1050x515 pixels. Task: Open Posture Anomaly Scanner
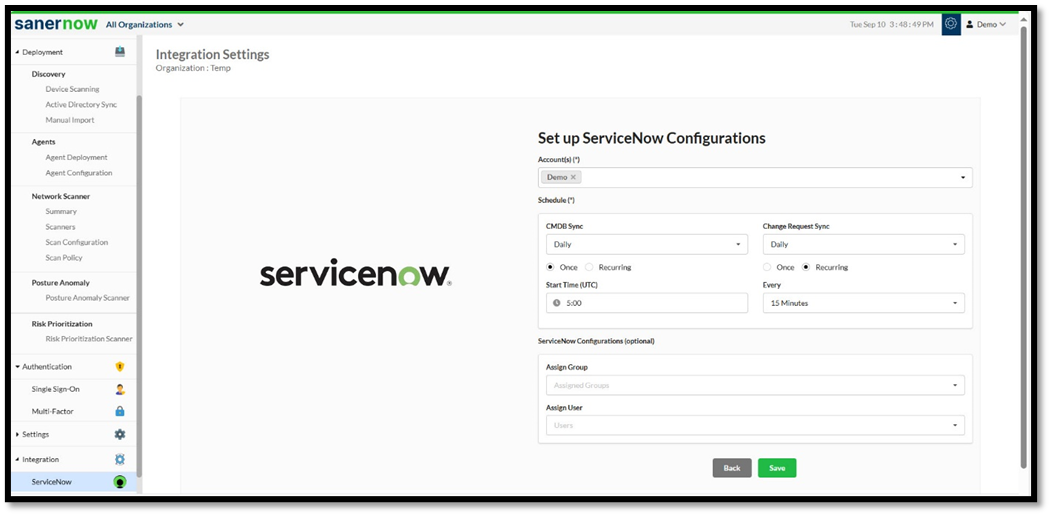[88, 297]
